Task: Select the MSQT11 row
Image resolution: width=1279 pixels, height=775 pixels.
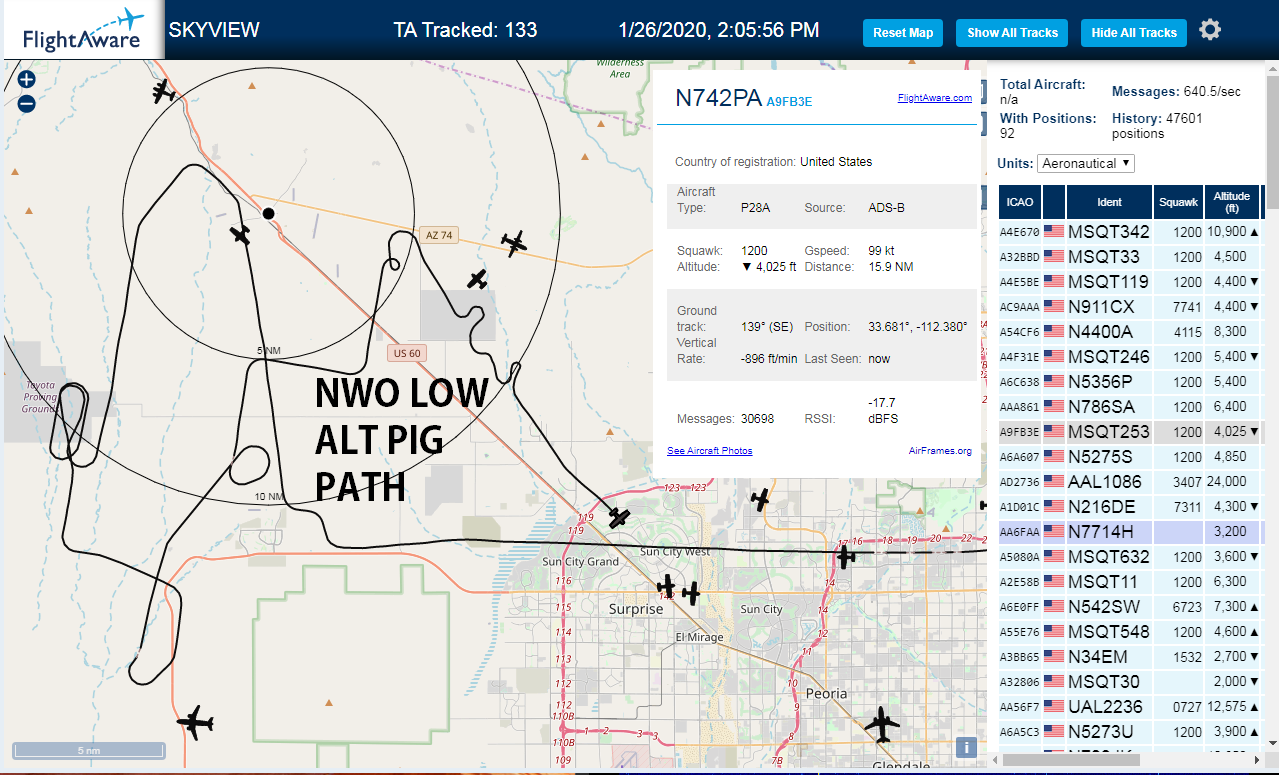Action: (1130, 582)
